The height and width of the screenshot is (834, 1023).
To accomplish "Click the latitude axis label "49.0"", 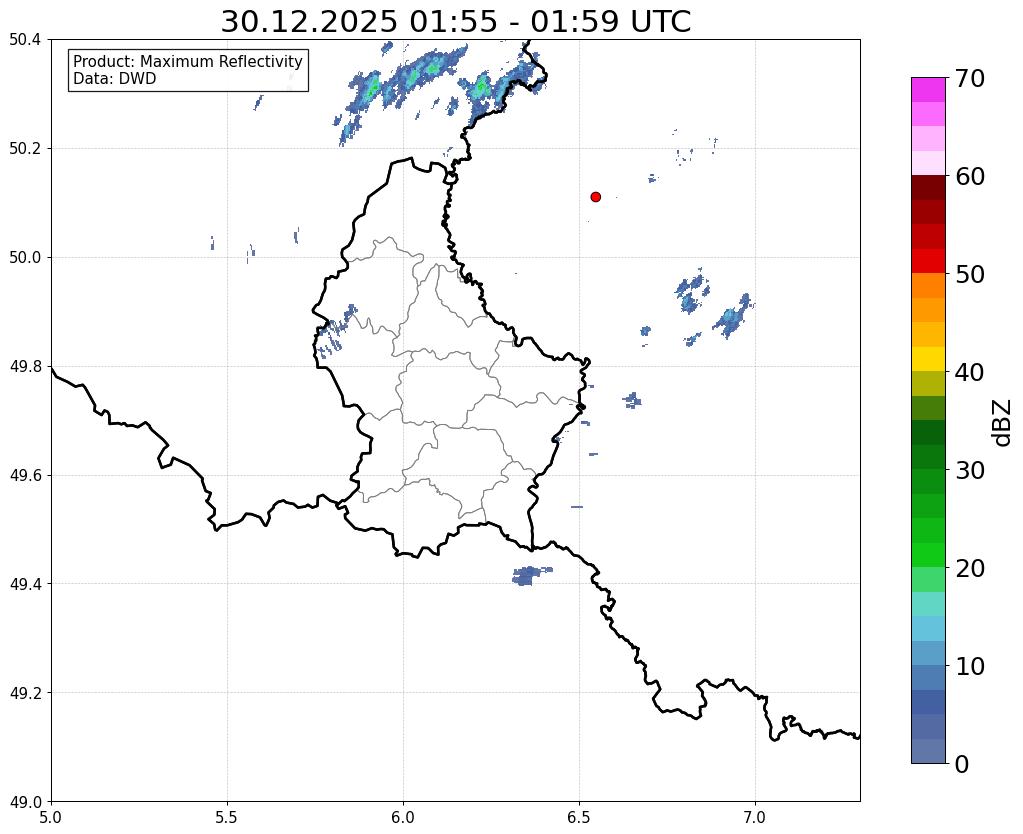I will tap(25, 801).
